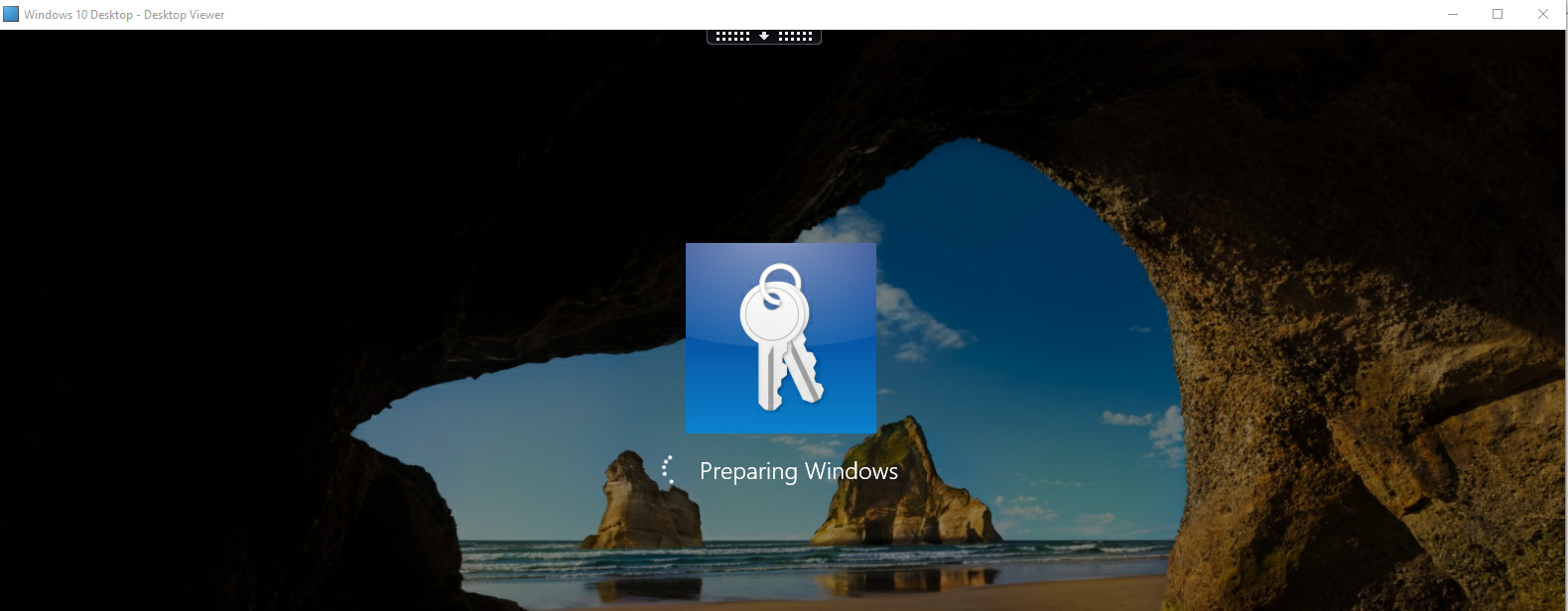Click the Desktop Viewer title bar app icon

(11, 14)
